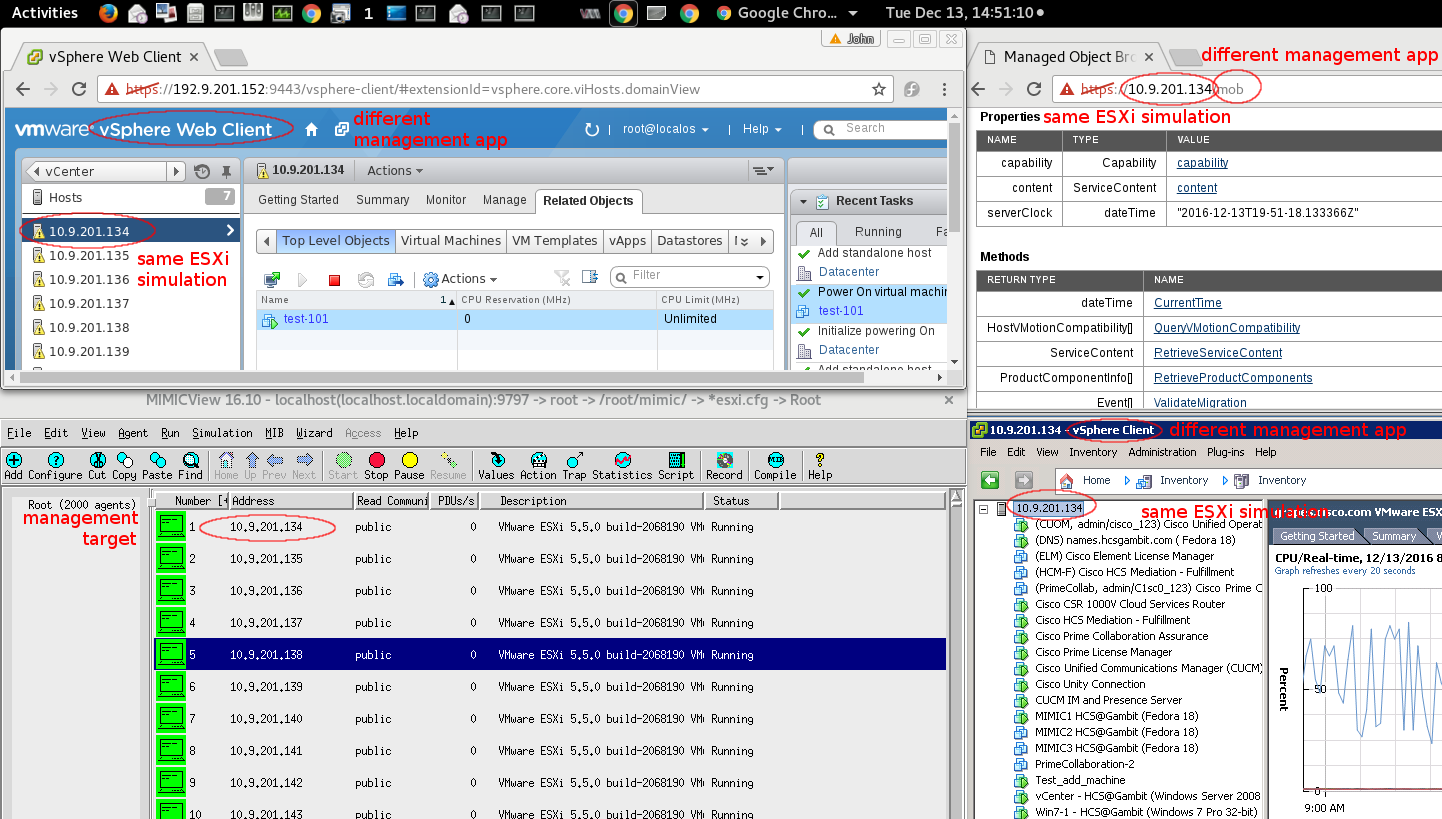Screen dimensions: 1442x819
Task: Click the red power off icon above test-101
Action: point(334,279)
